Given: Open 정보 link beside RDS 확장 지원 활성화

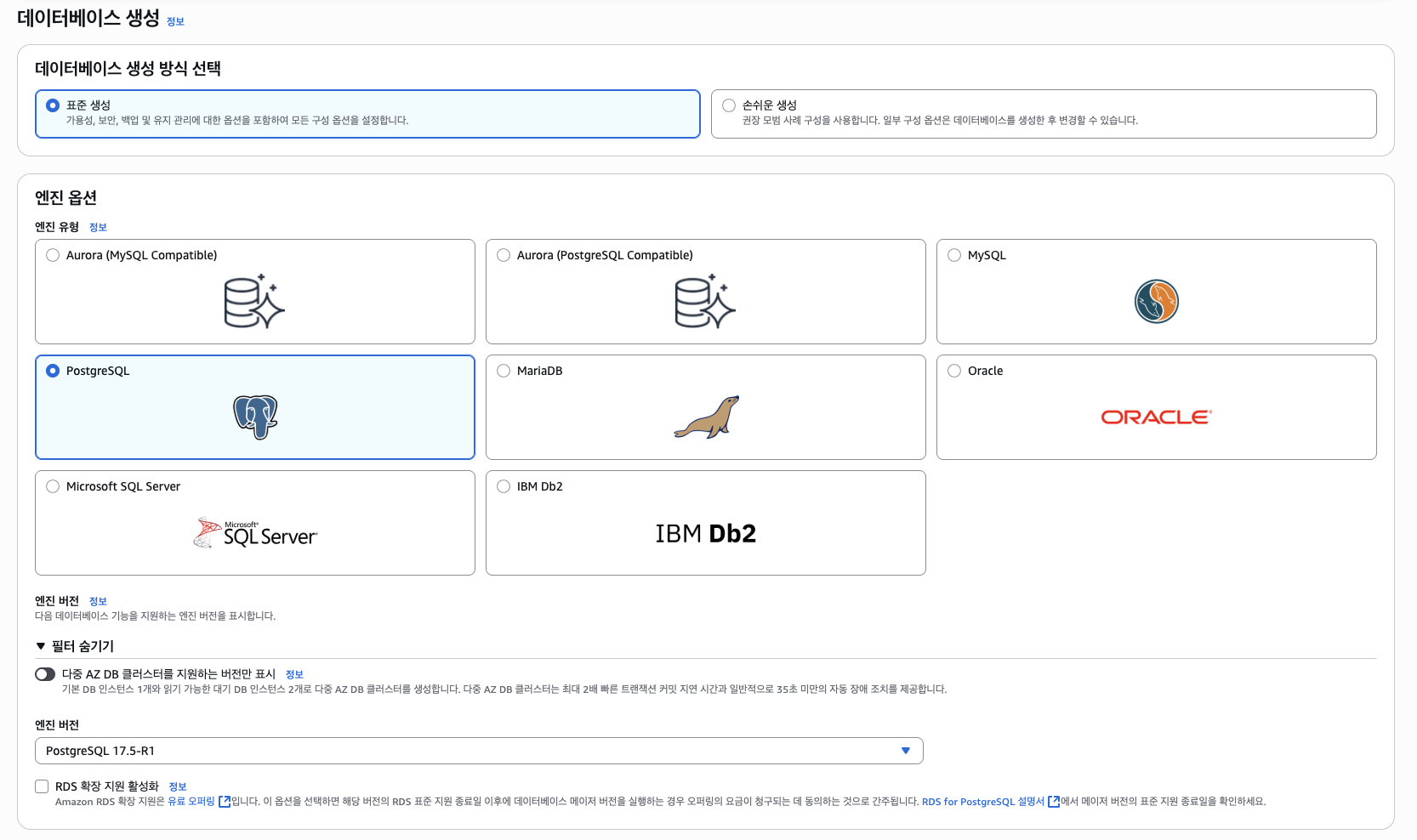Looking at the screenshot, I should pyautogui.click(x=178, y=786).
